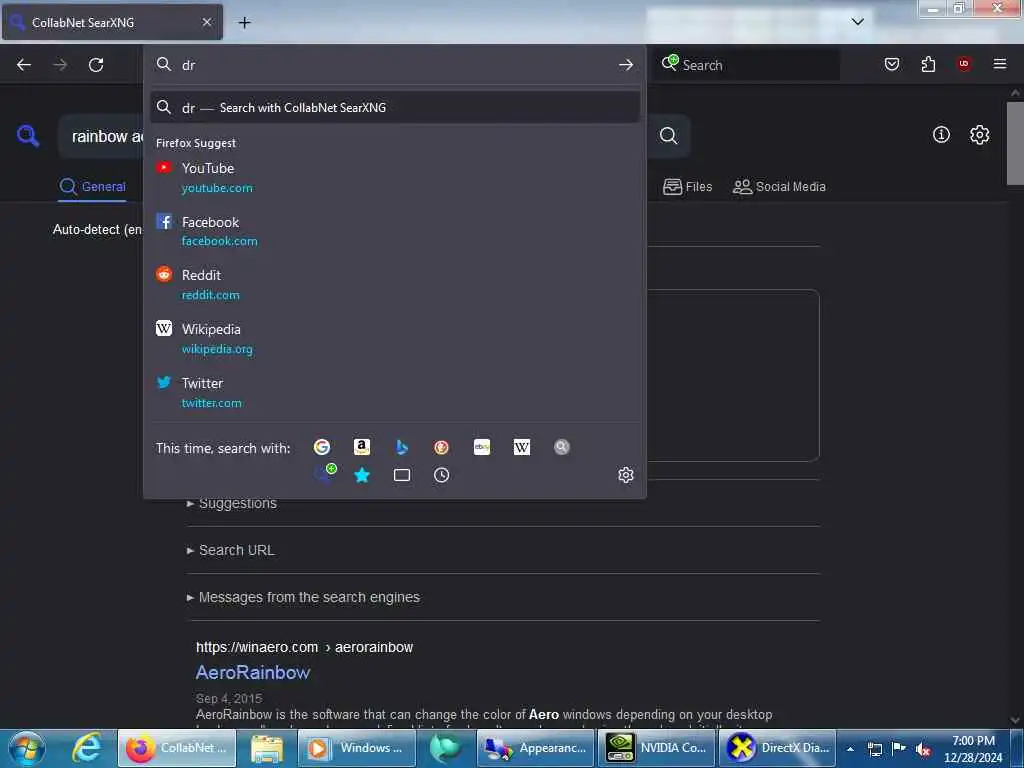Open the Action Center flag icon
Image resolution: width=1024 pixels, height=768 pixels.
(899, 748)
